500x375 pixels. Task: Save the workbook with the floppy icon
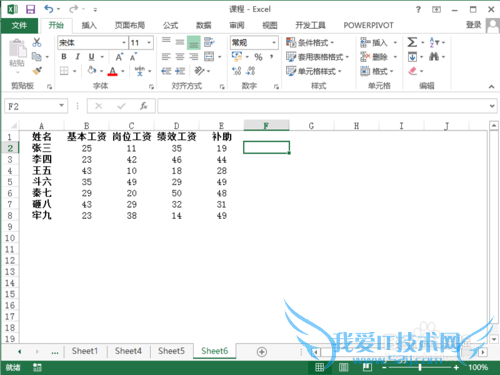pos(30,9)
